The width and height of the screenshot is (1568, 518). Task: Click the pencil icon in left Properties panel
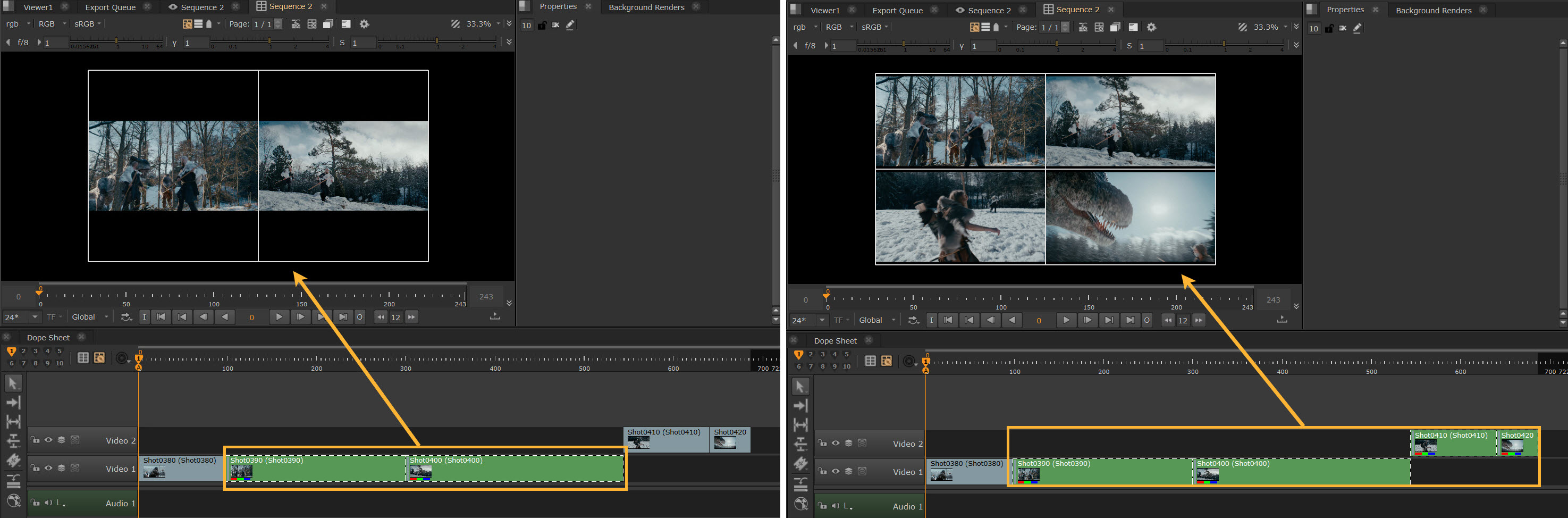(x=570, y=25)
